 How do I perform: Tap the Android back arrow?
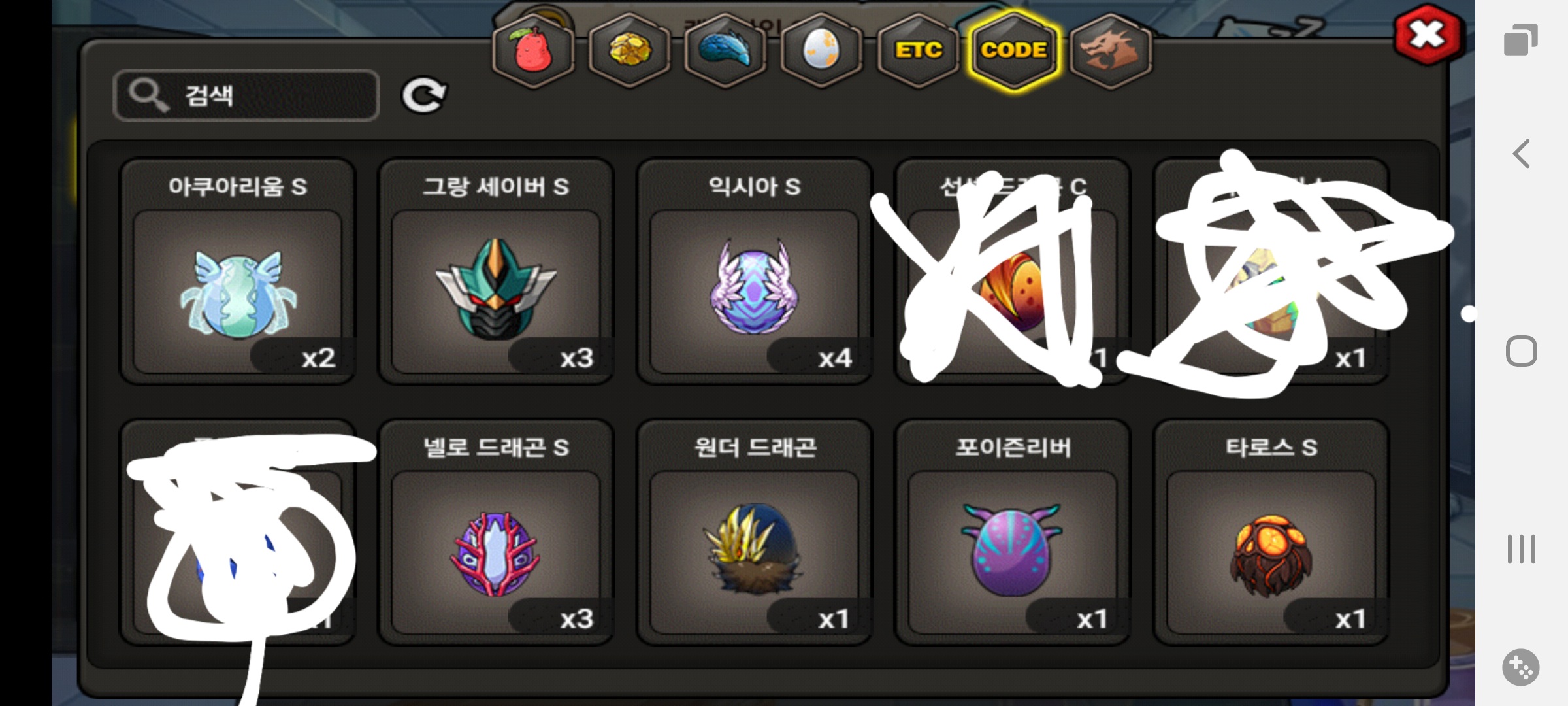(x=1521, y=154)
